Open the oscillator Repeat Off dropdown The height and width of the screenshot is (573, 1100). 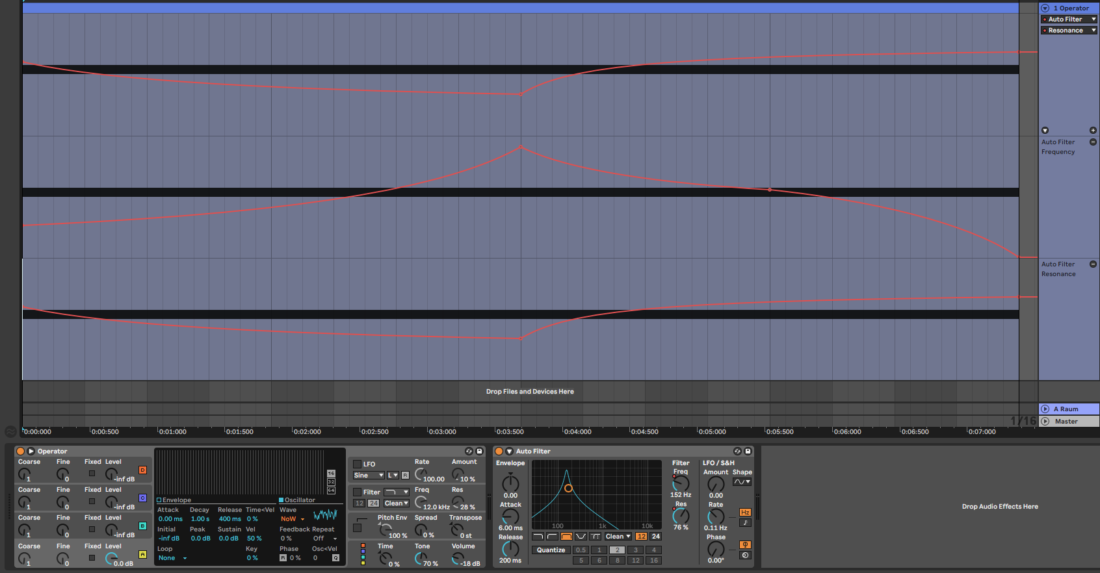324,538
